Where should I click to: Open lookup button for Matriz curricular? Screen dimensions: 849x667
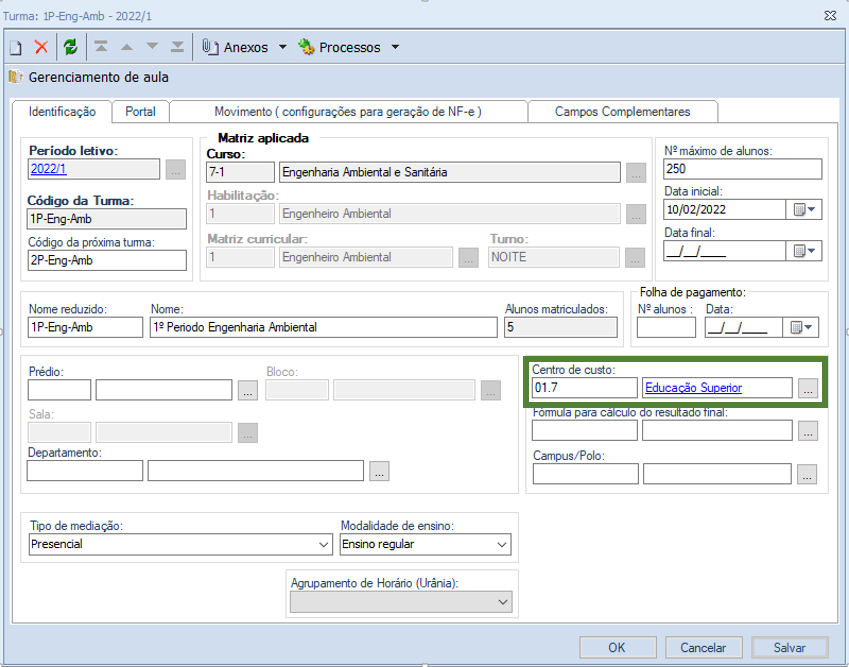click(x=468, y=258)
